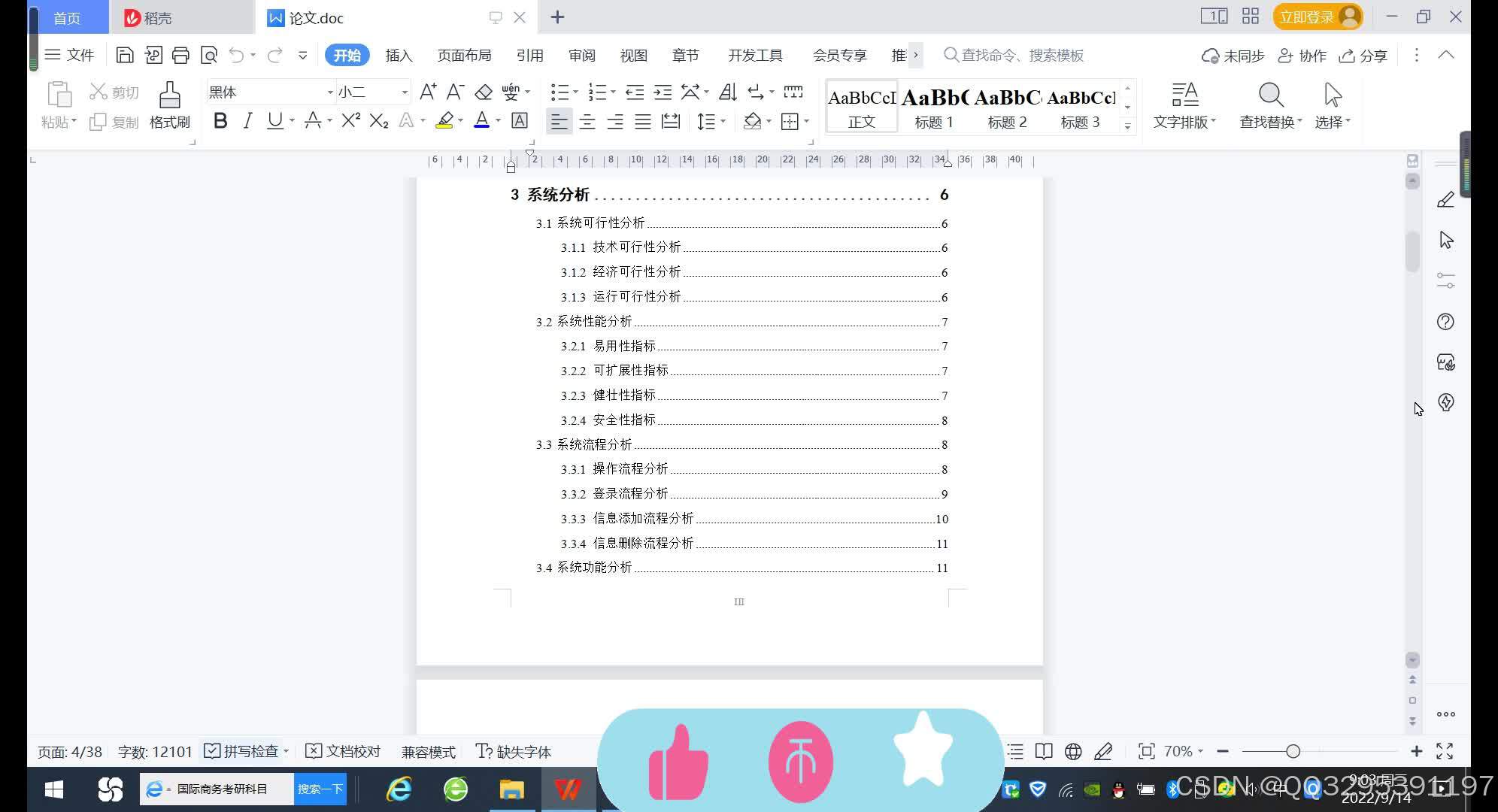Set right text alignment
Screen dimensions: 1498x812
coord(615,121)
